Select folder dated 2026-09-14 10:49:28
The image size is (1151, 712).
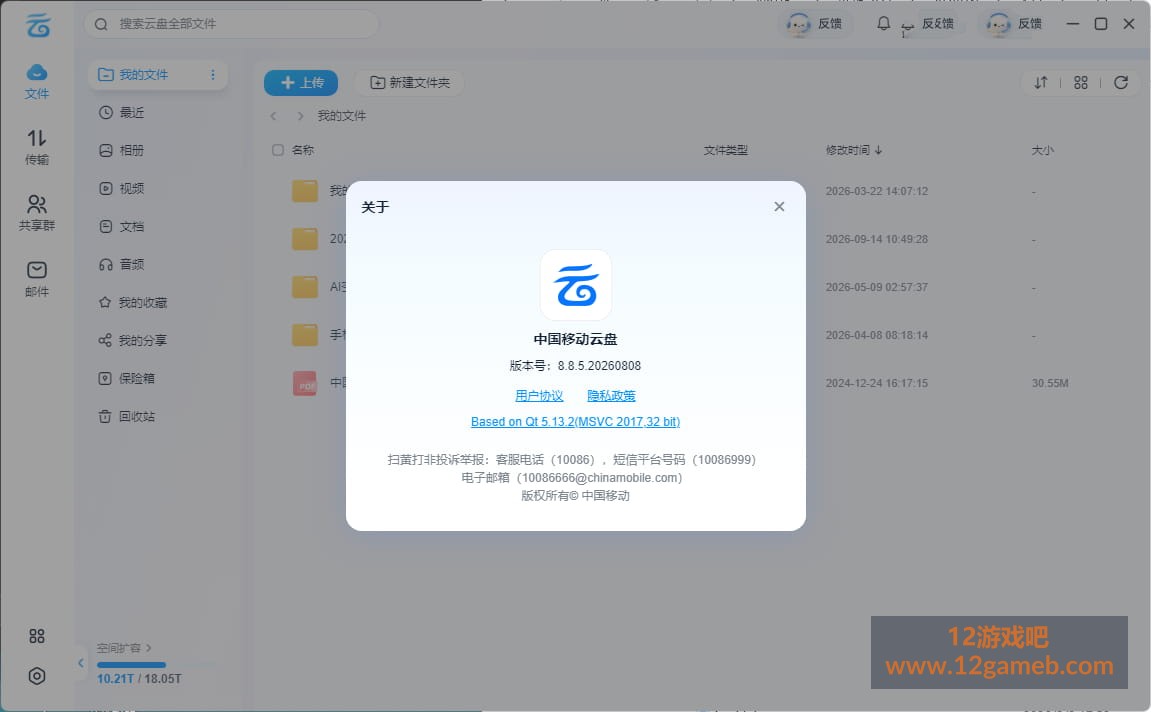click(x=305, y=239)
